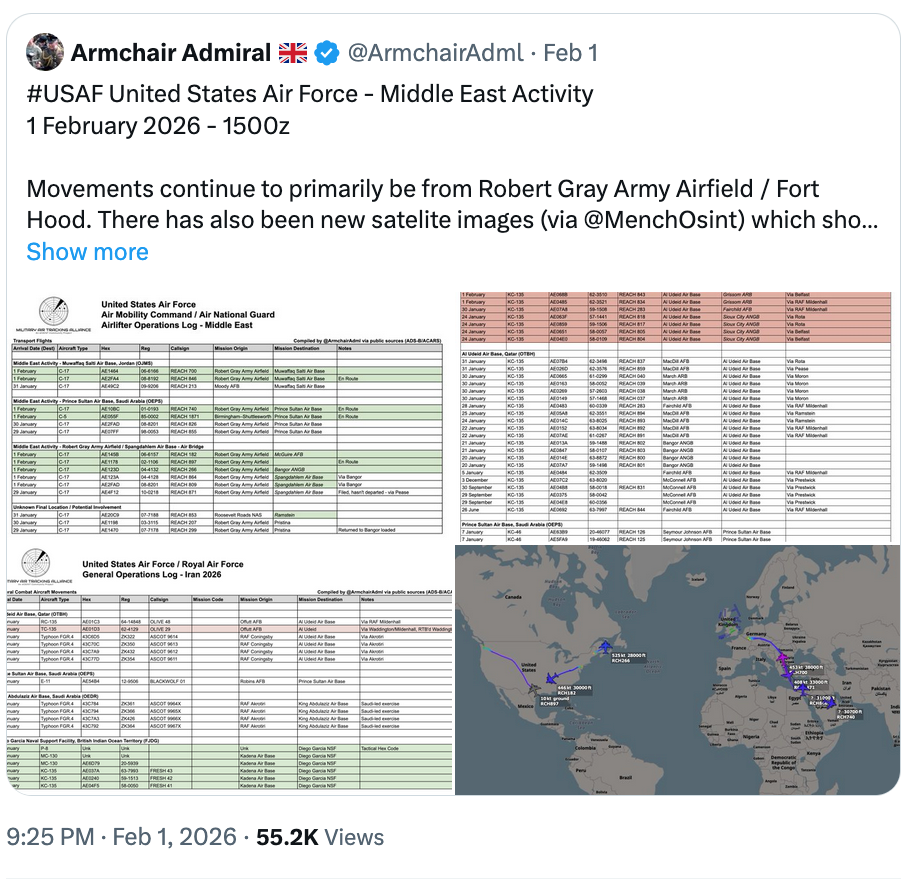Screen dimensions: 918x880
Task: Open the Airlifter Operations Log image
Action: [x=230, y=415]
